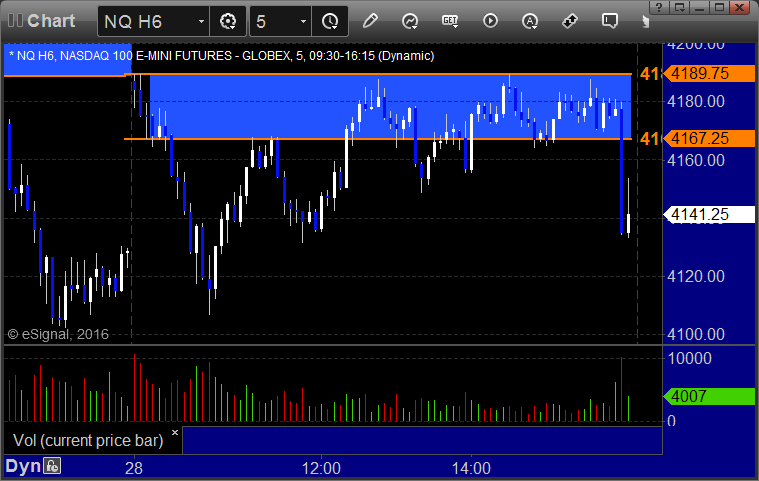The height and width of the screenshot is (481, 759).
Task: Click the 12:00 time axis label
Action: click(x=321, y=468)
